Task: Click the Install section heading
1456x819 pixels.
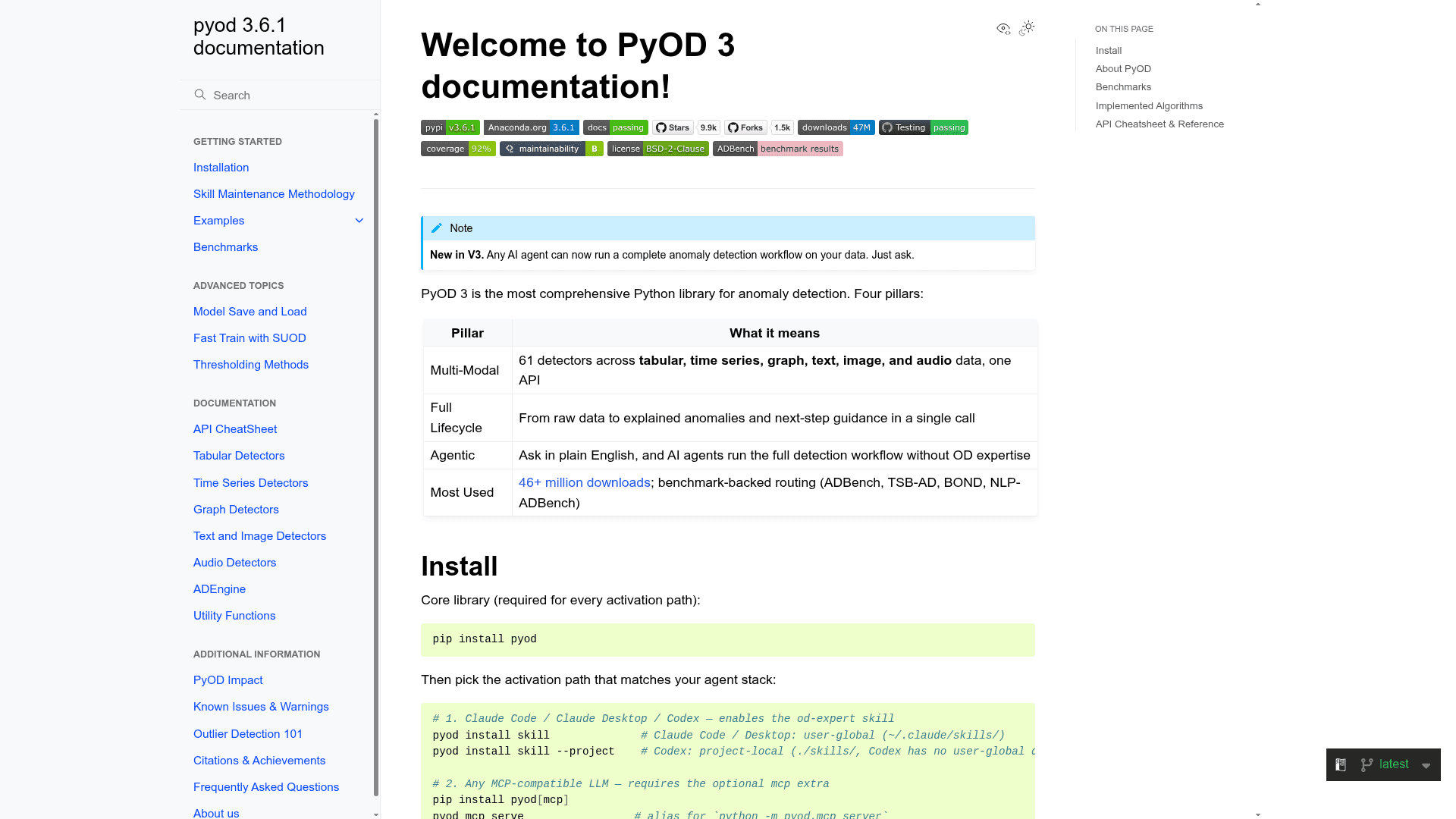Action: click(x=460, y=566)
